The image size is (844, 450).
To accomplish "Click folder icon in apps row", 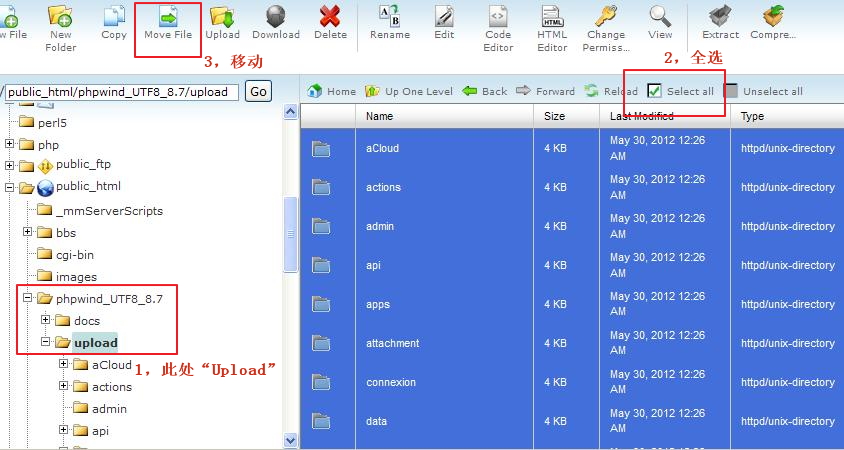I will click(x=321, y=304).
